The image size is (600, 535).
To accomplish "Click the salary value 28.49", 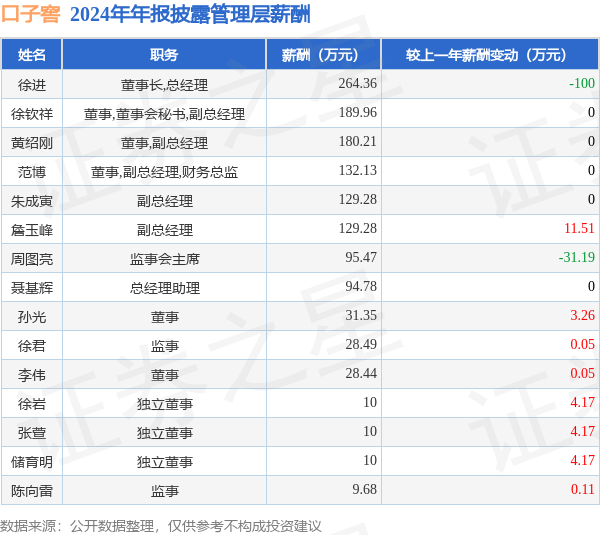I will tap(361, 345).
